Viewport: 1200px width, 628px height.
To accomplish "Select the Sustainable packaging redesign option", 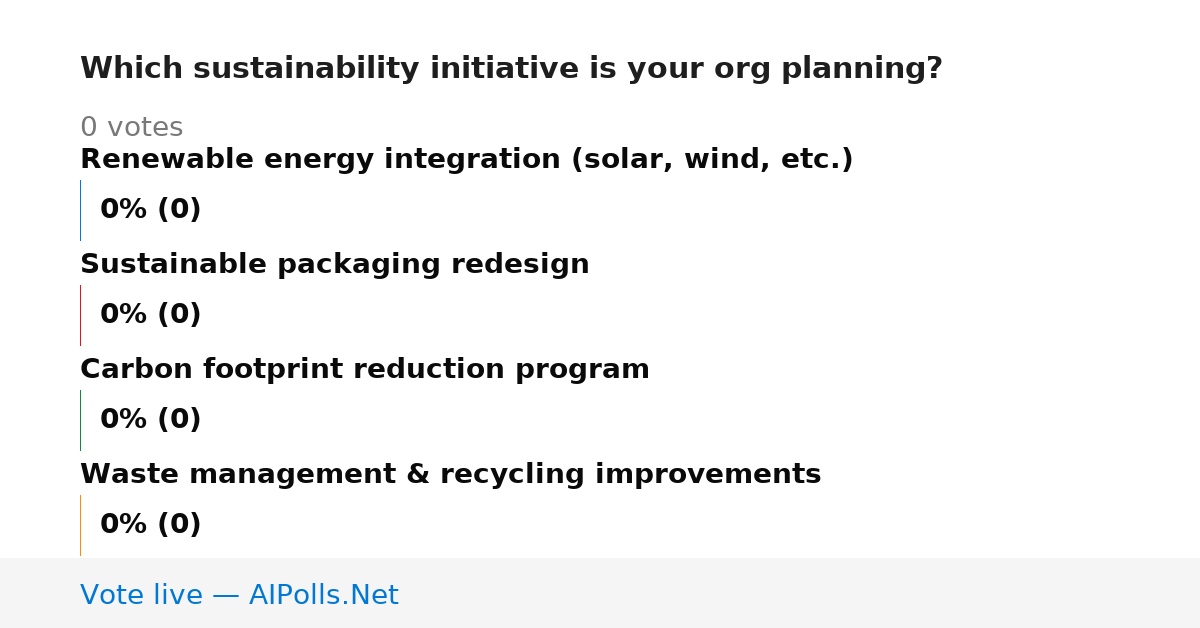I will point(334,265).
